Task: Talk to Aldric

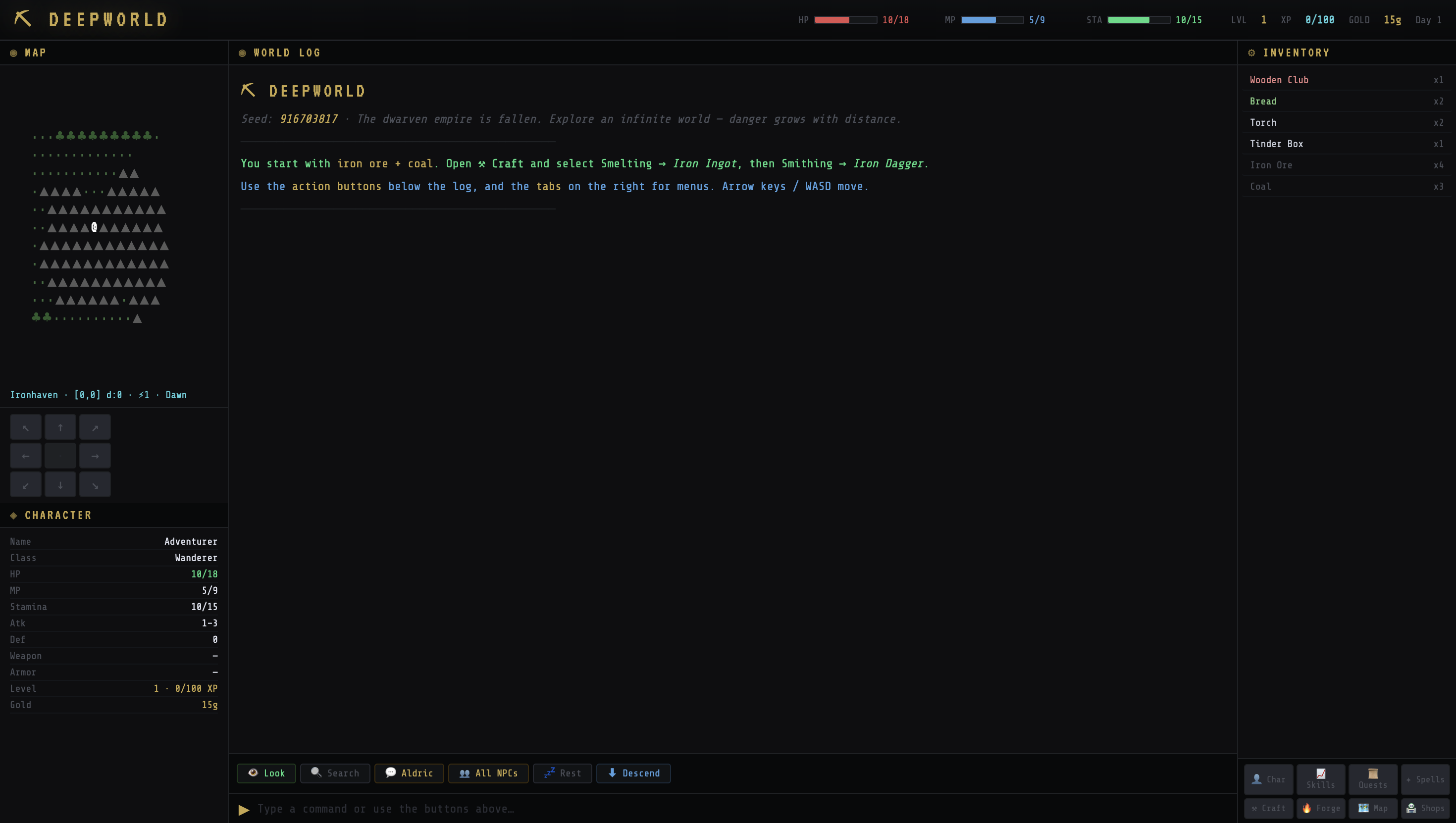Action: tap(409, 773)
